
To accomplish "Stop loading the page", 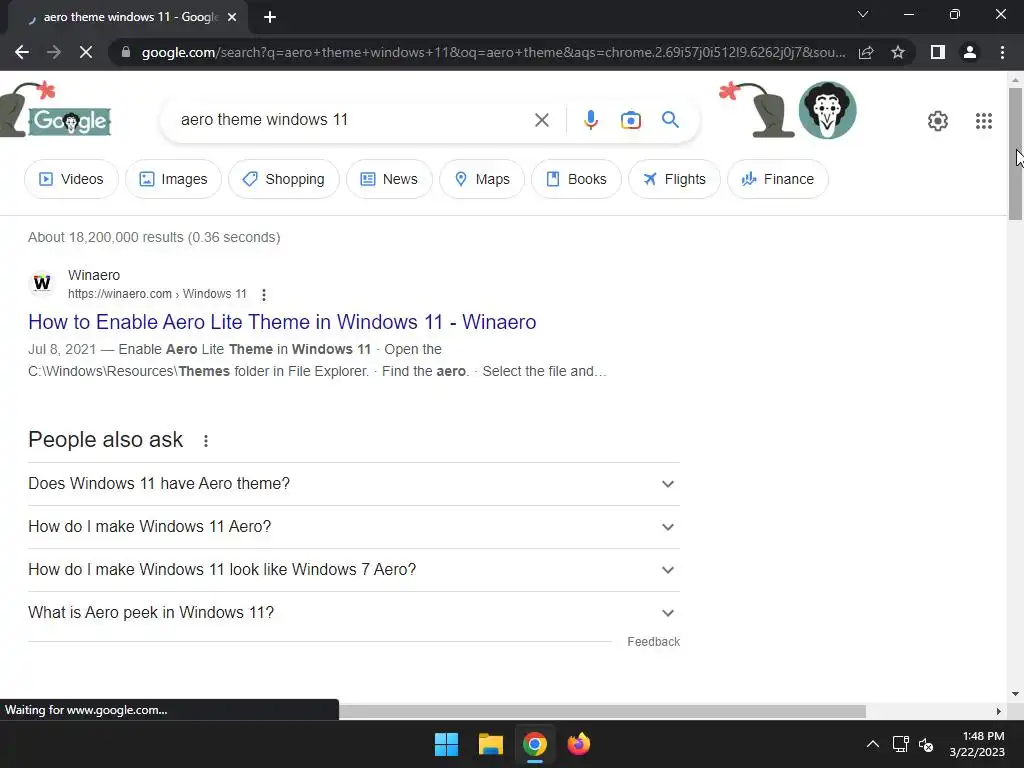I will pyautogui.click(x=86, y=52).
